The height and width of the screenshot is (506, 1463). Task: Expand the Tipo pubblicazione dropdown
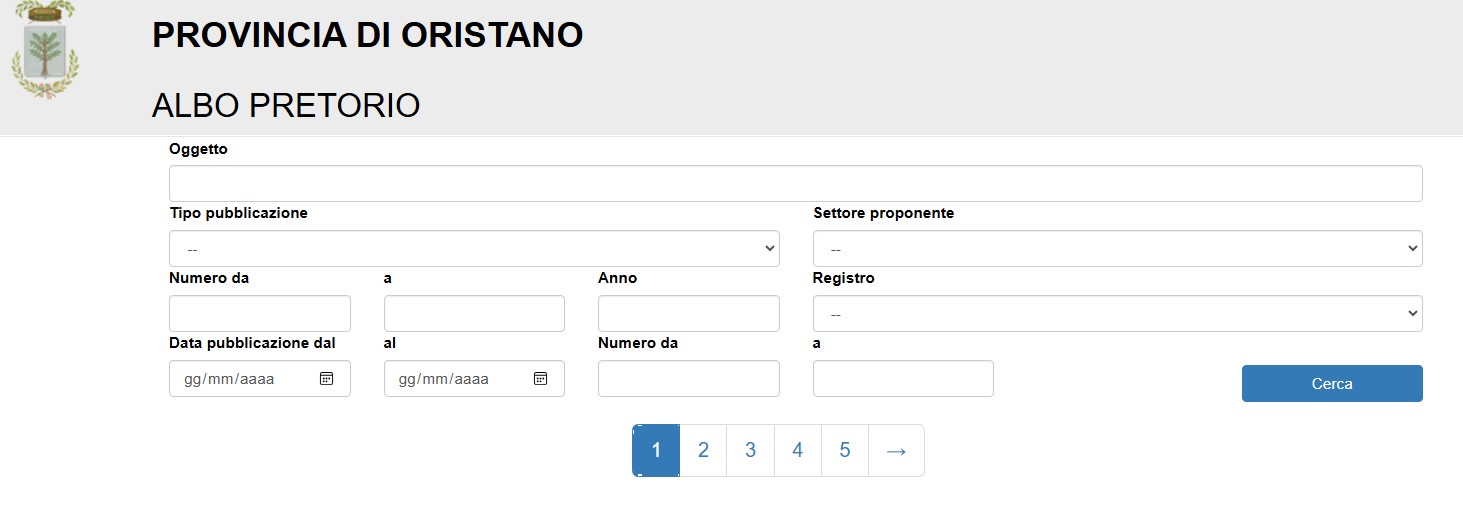coord(474,248)
